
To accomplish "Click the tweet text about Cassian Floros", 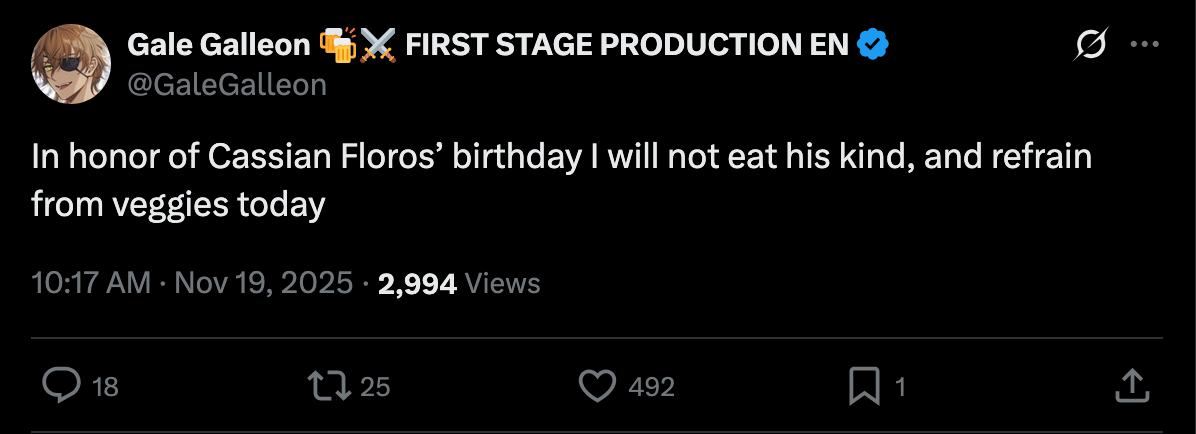I will click(560, 181).
